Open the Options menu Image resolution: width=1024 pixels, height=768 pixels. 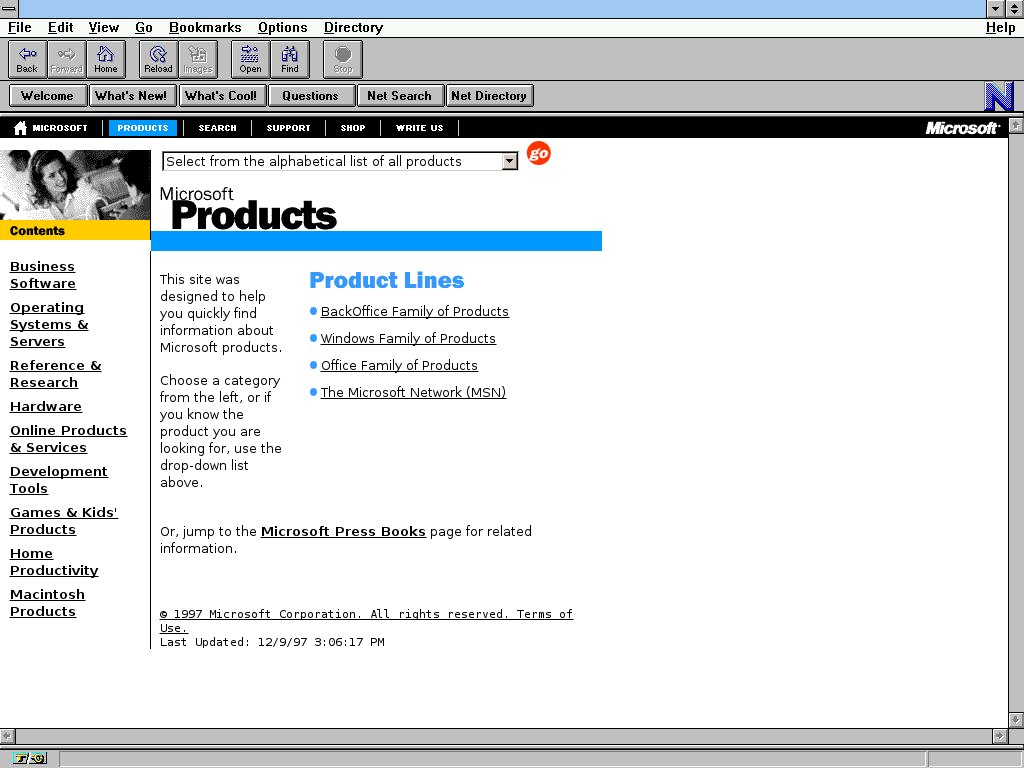[x=282, y=27]
